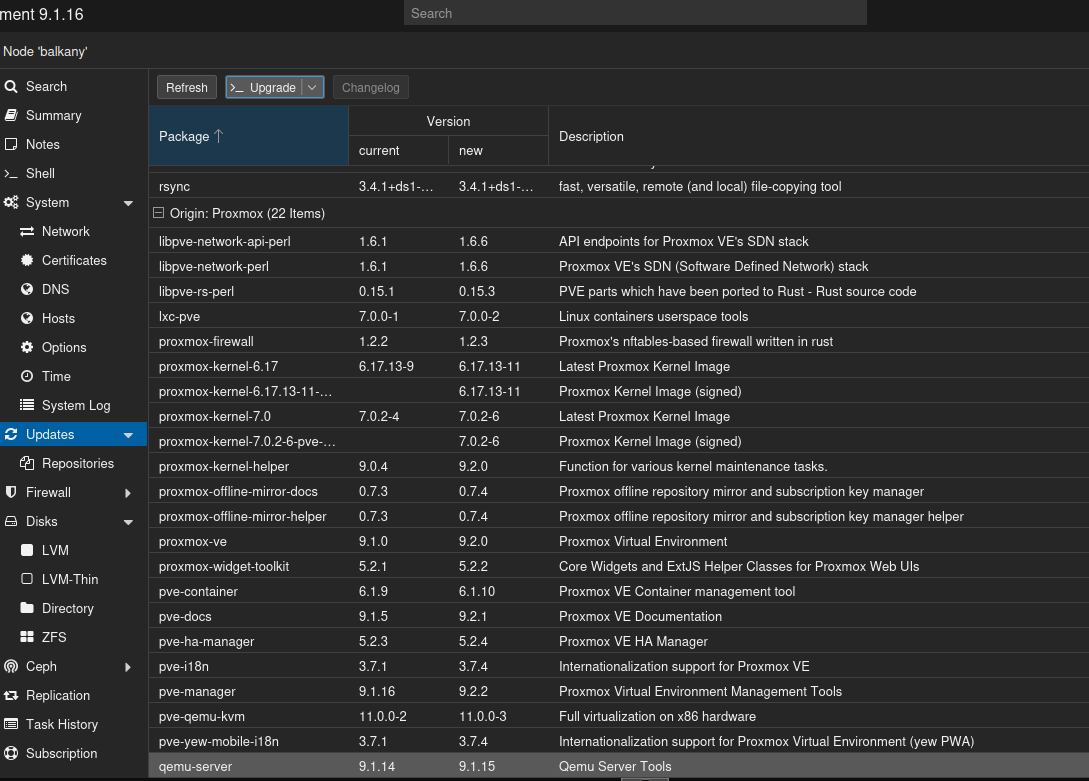Select the proxmox-firewall package row
The height and width of the screenshot is (781, 1089).
(619, 342)
